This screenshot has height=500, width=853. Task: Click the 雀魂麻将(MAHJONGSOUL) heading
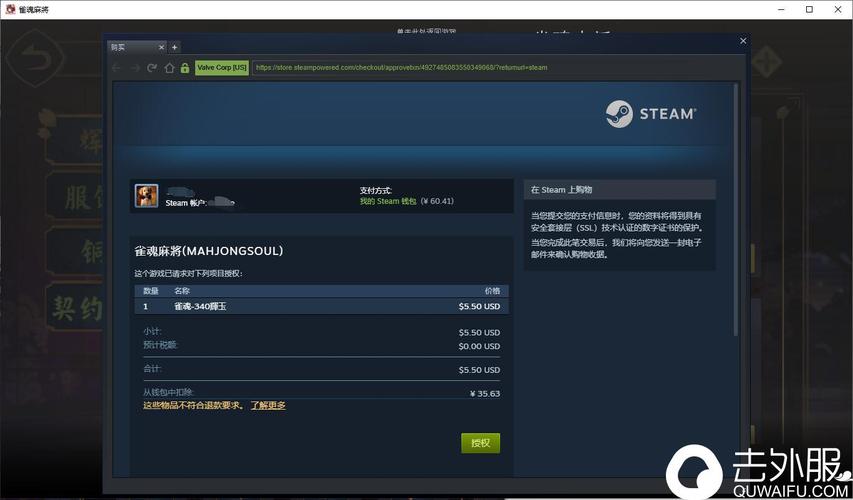[x=209, y=251]
